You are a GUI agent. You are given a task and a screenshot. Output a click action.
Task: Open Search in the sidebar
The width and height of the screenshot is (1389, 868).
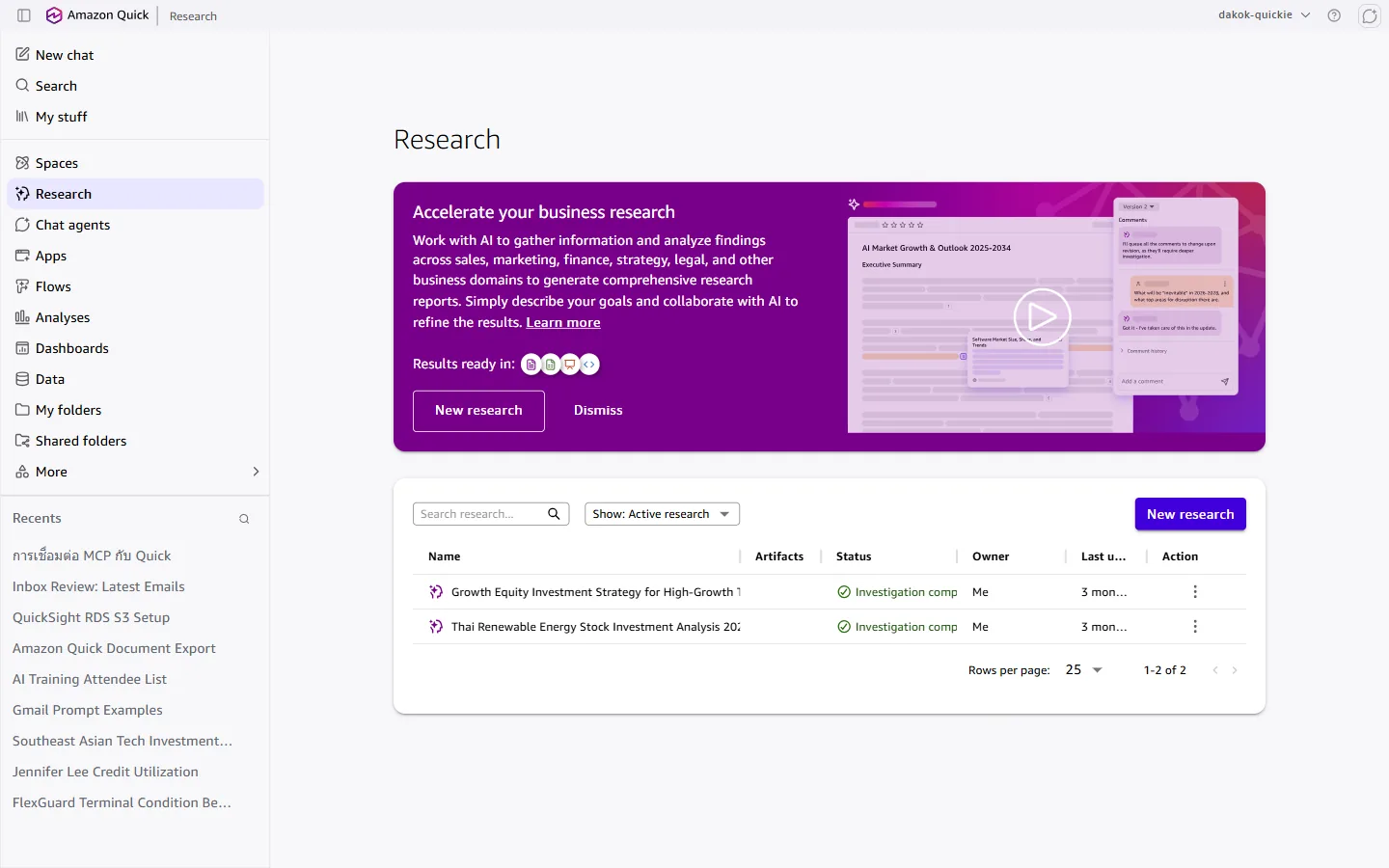click(135, 86)
